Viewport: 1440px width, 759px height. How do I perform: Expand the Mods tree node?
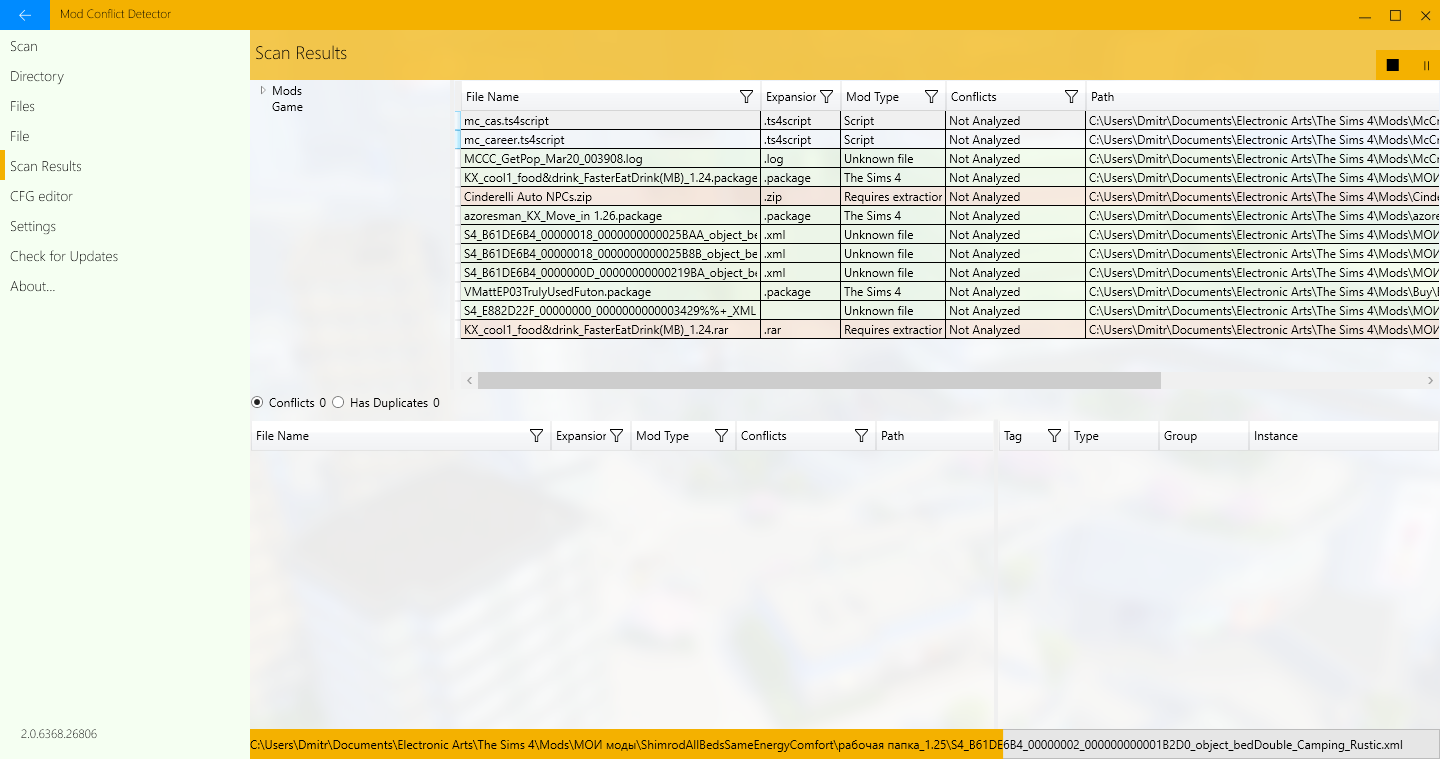click(x=263, y=91)
